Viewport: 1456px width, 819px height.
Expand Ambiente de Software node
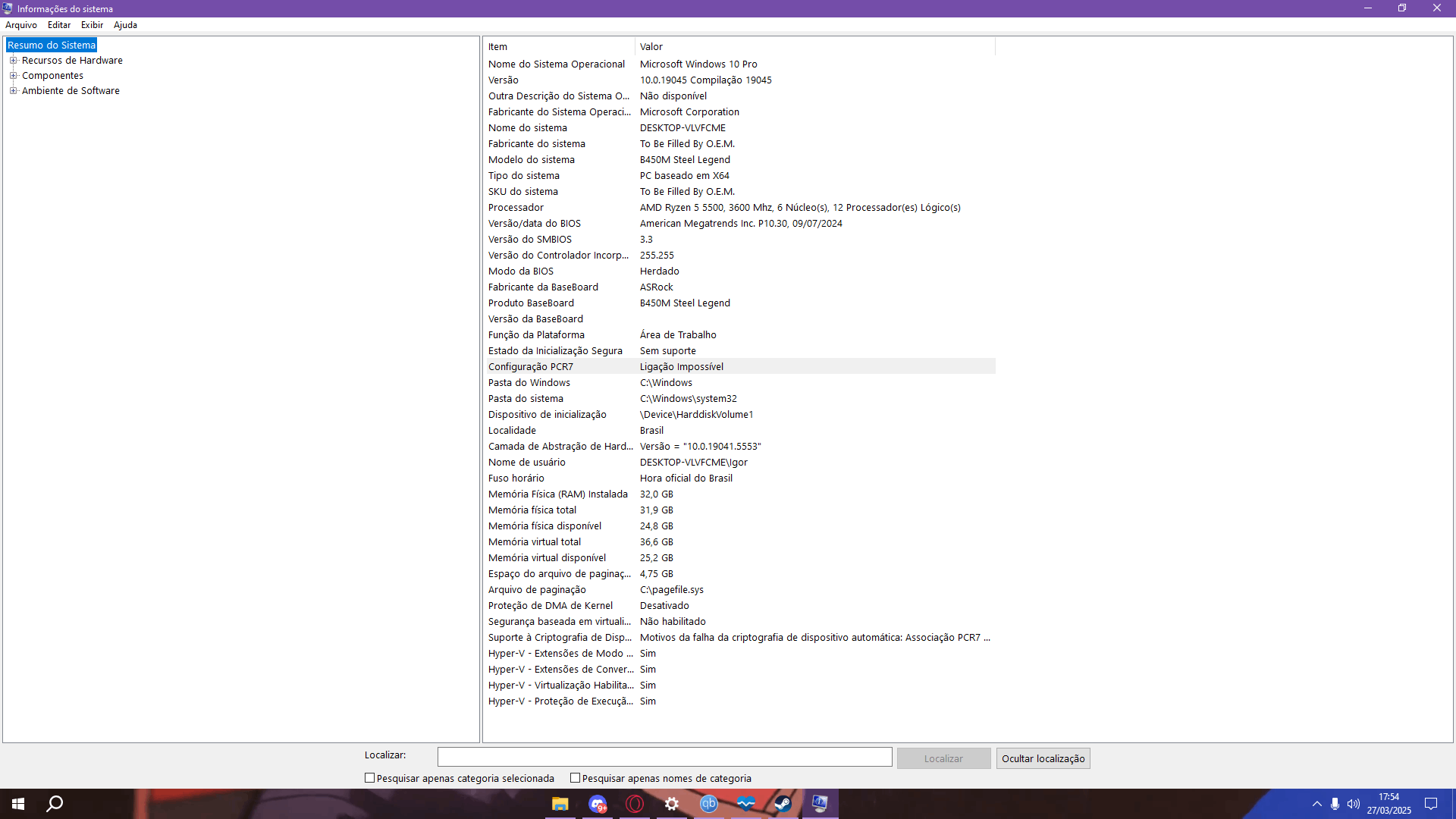tap(13, 91)
